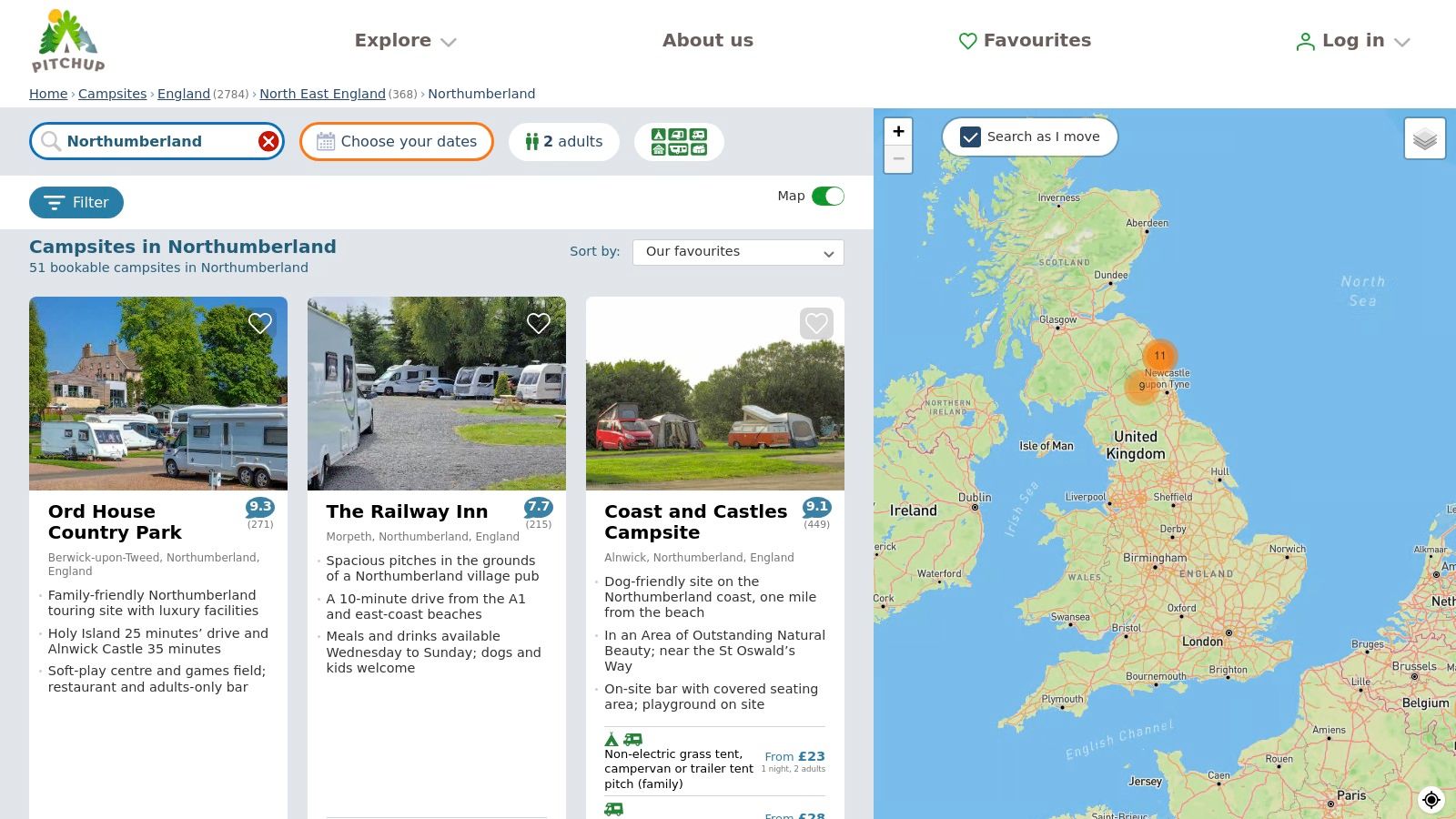Click heart icon on The Railway Inn
Screen dimensions: 1456x819
pyautogui.click(x=539, y=323)
